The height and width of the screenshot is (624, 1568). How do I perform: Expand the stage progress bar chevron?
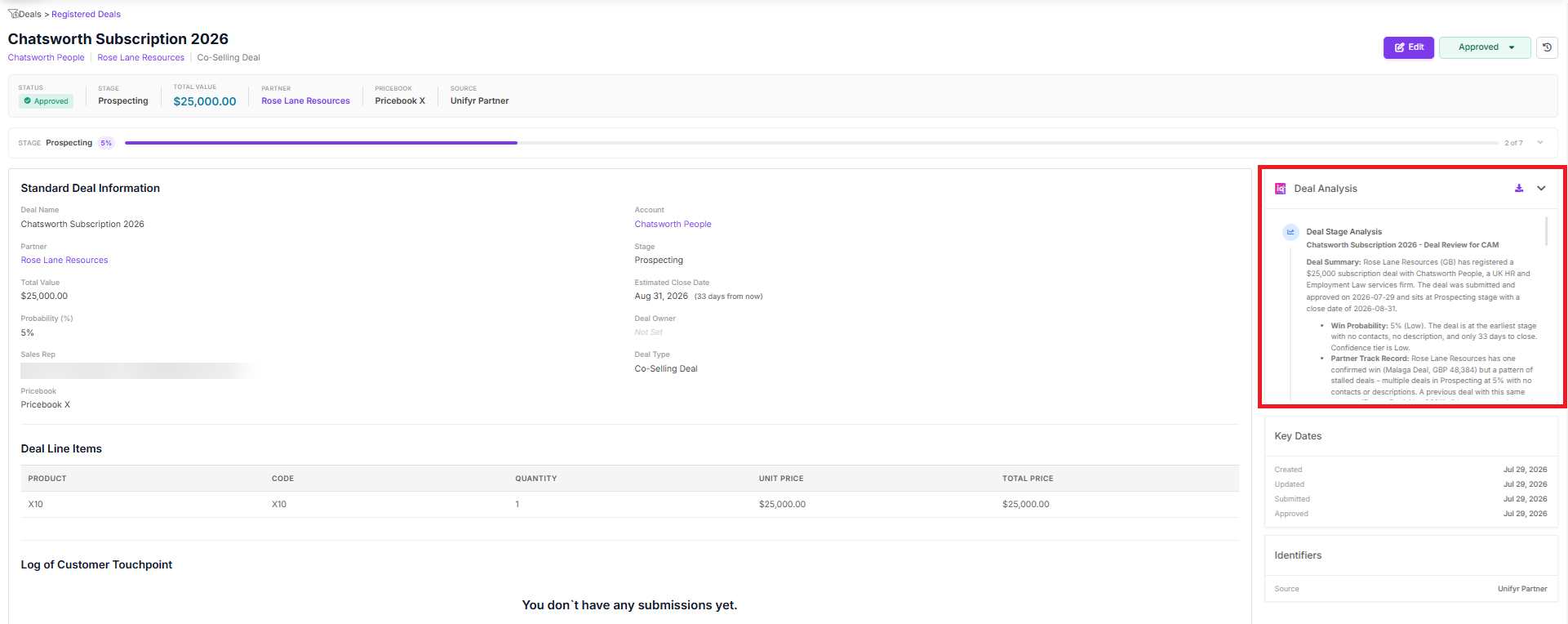point(1540,142)
